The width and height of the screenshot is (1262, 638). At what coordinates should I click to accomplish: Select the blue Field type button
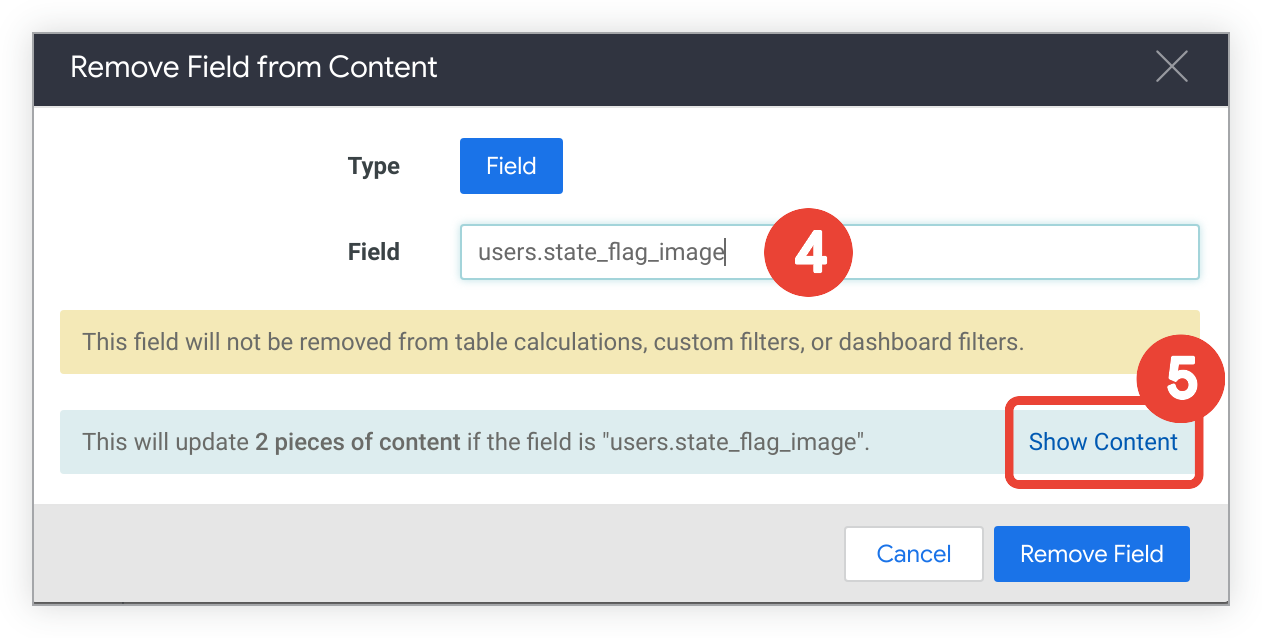tap(511, 166)
